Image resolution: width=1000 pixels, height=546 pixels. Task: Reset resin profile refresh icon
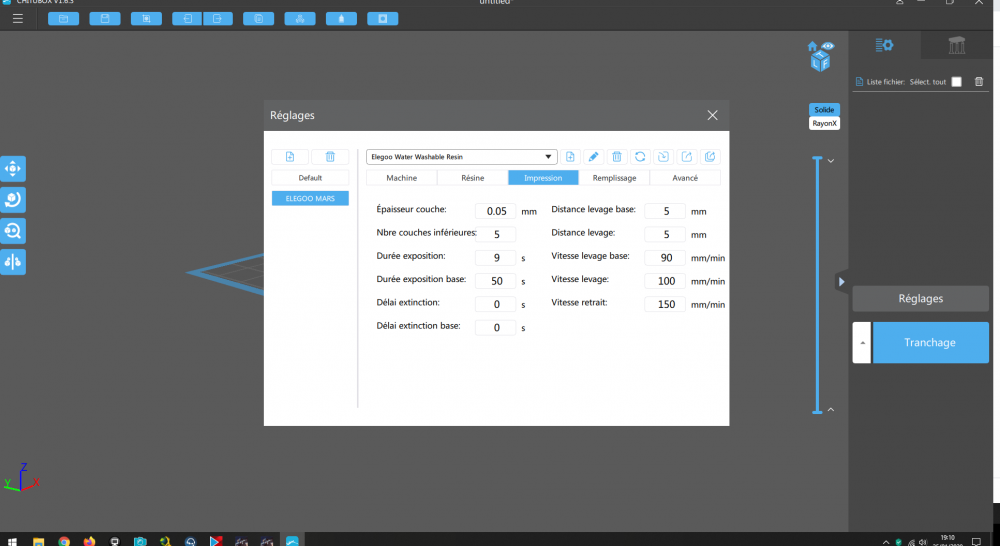click(640, 157)
